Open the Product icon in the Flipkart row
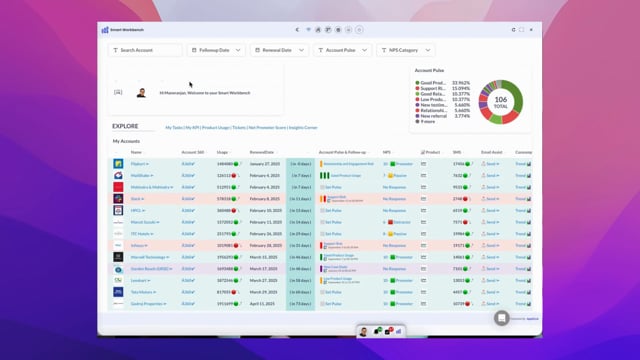The height and width of the screenshot is (360, 640). tap(423, 164)
